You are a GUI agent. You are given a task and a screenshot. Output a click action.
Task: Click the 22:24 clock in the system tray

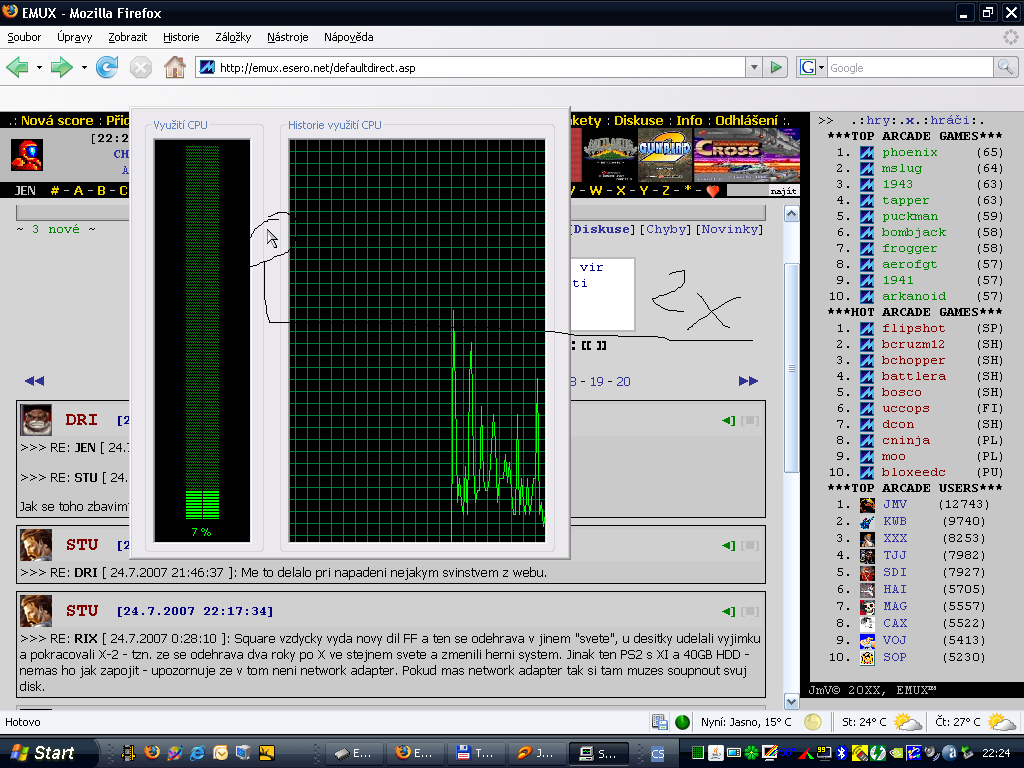996,753
